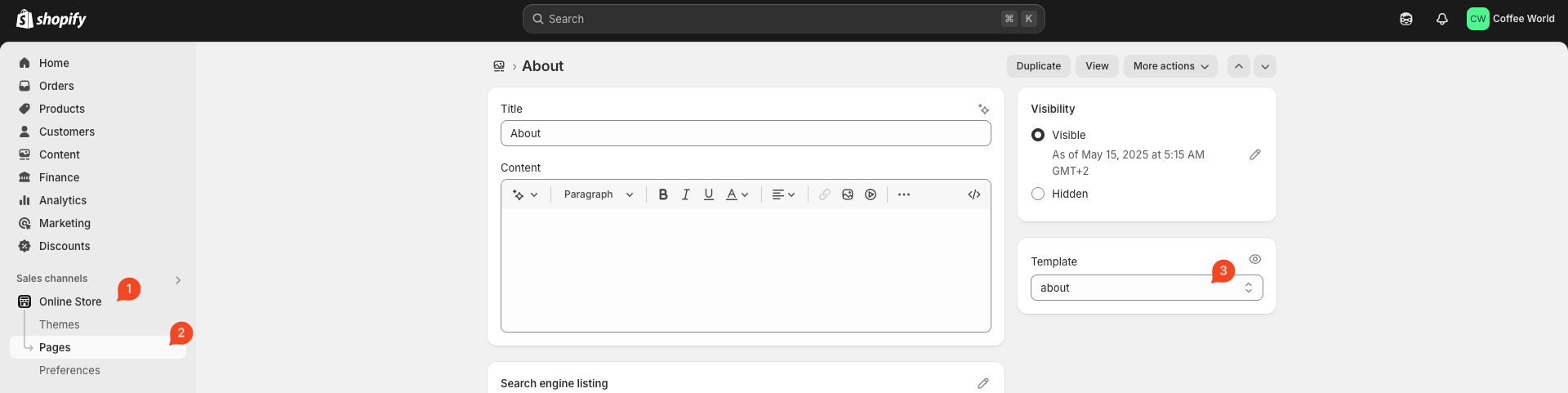Switch editor to HTML code view
The width and height of the screenshot is (1568, 393).
974,194
